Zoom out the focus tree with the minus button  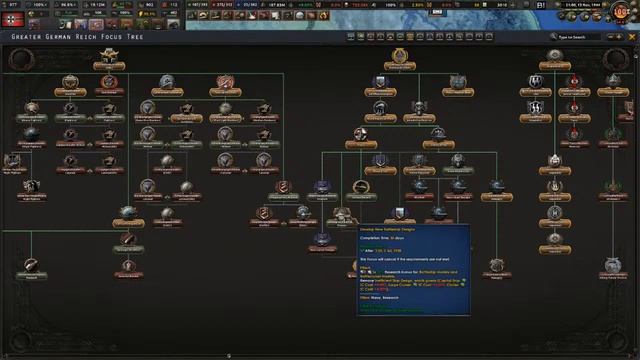pyautogui.click(x=611, y=37)
